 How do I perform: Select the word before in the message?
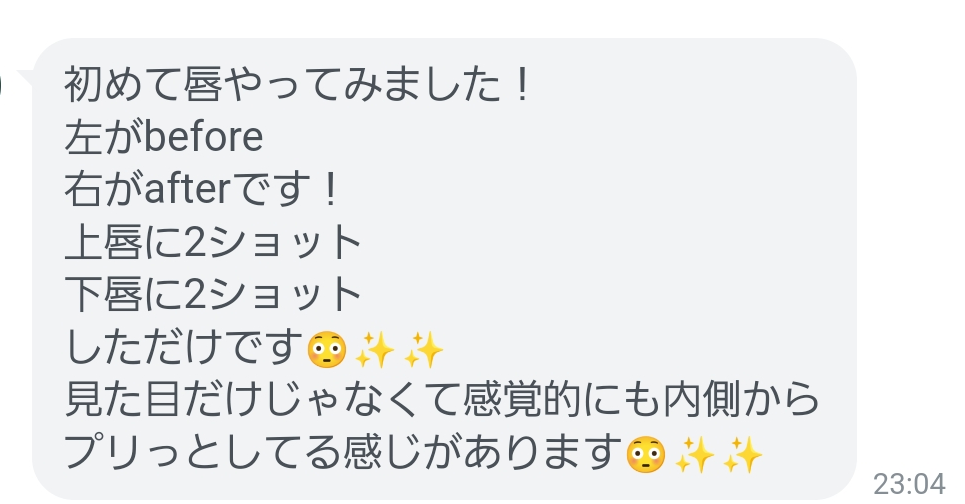coord(203,137)
